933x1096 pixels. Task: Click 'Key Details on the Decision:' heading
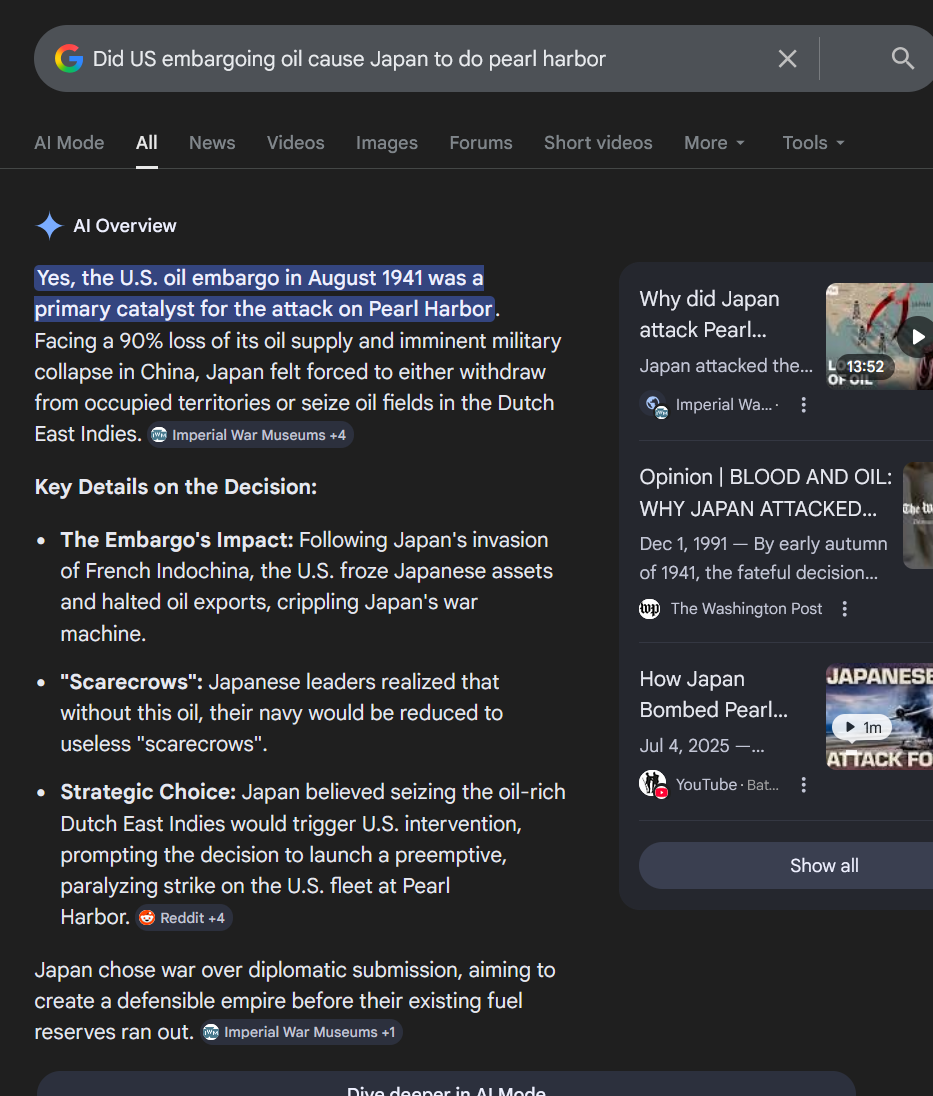tap(175, 486)
